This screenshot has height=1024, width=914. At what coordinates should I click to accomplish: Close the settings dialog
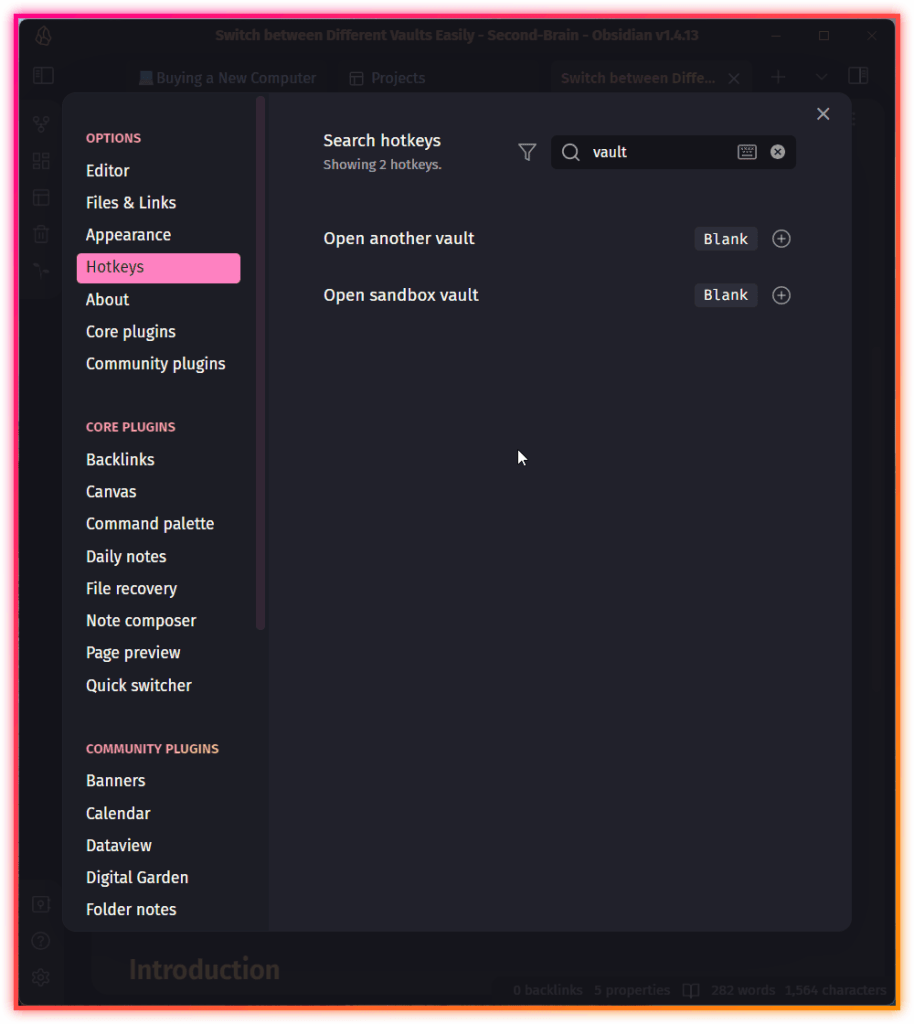click(x=823, y=114)
